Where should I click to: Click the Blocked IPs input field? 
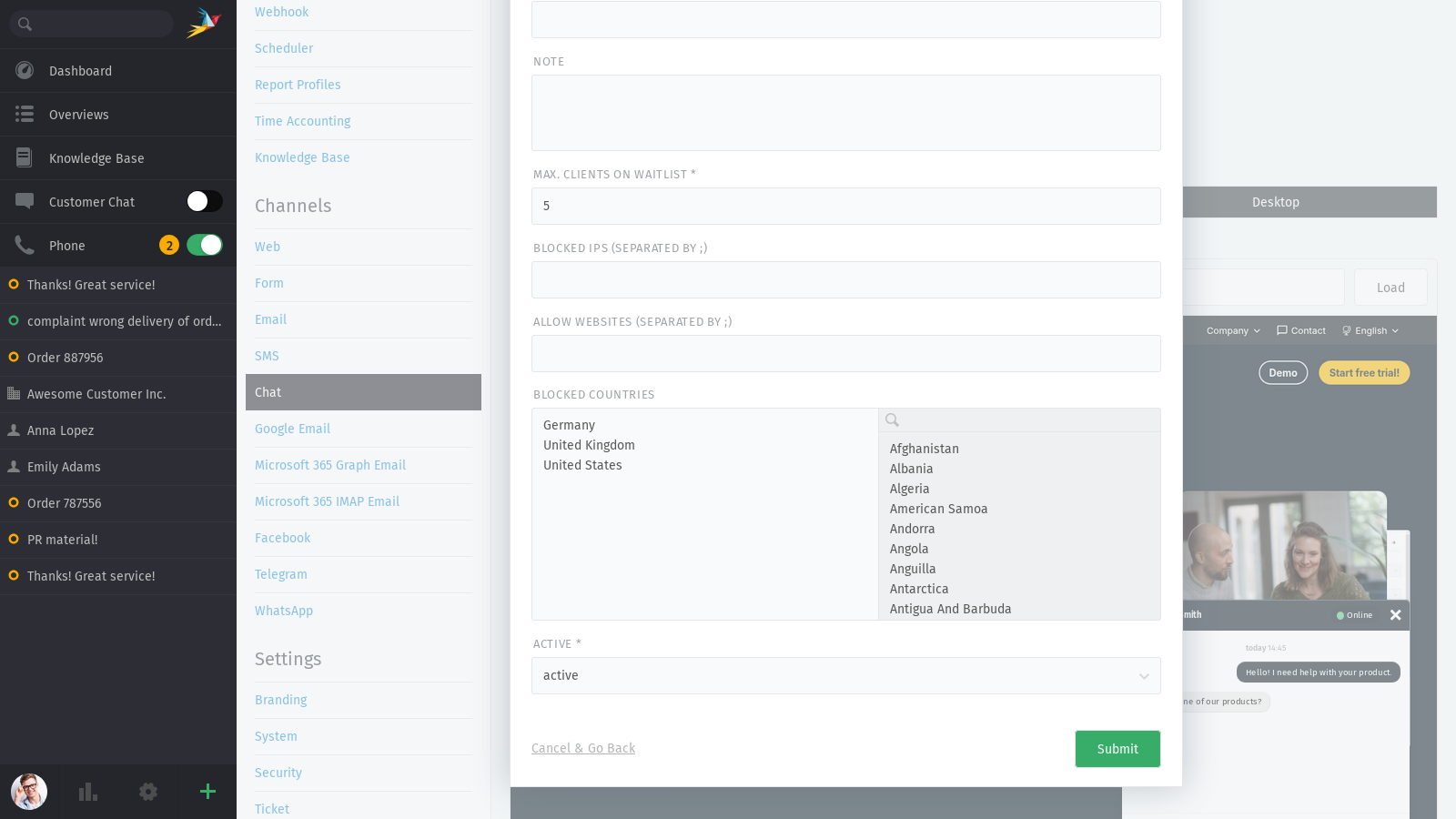pos(846,279)
